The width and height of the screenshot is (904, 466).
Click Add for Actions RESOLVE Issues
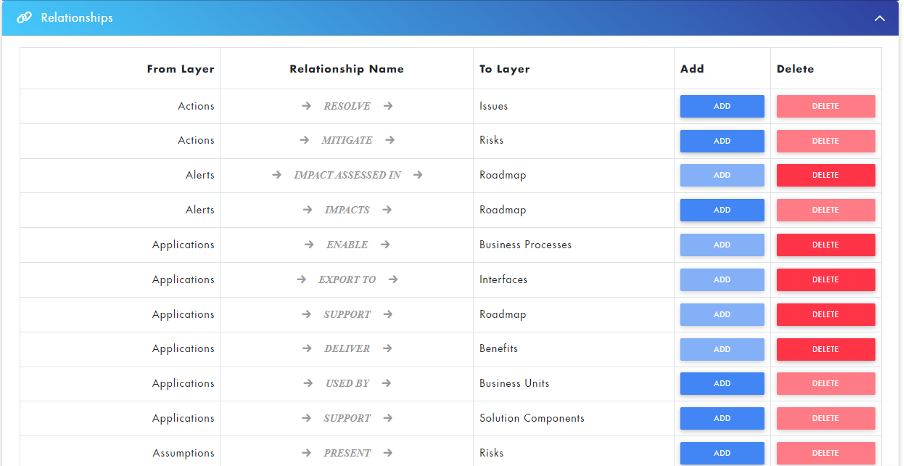tap(722, 106)
